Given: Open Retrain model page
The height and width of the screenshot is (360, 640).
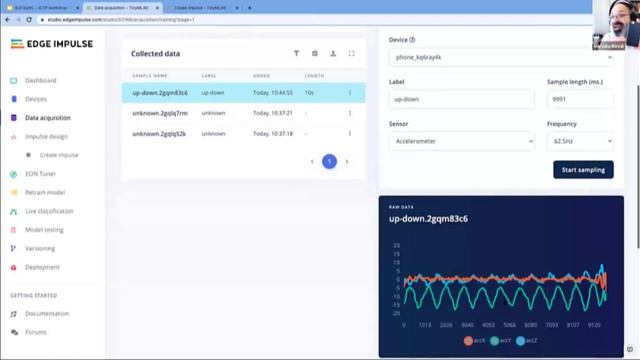Looking at the screenshot, I should [45, 193].
